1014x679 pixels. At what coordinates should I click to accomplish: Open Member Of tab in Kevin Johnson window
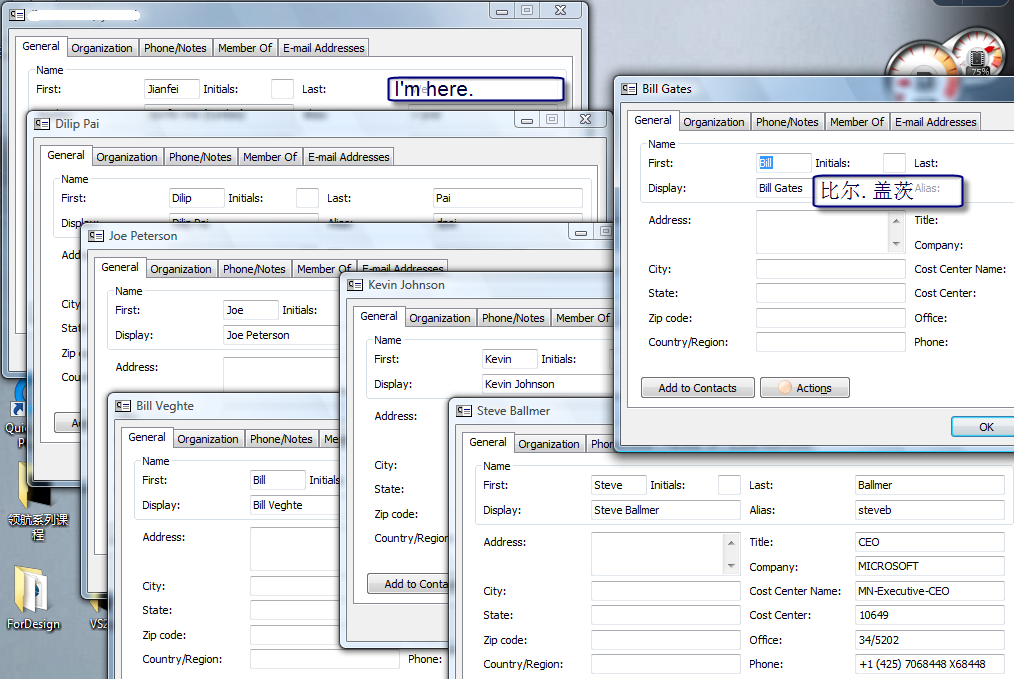tap(583, 318)
